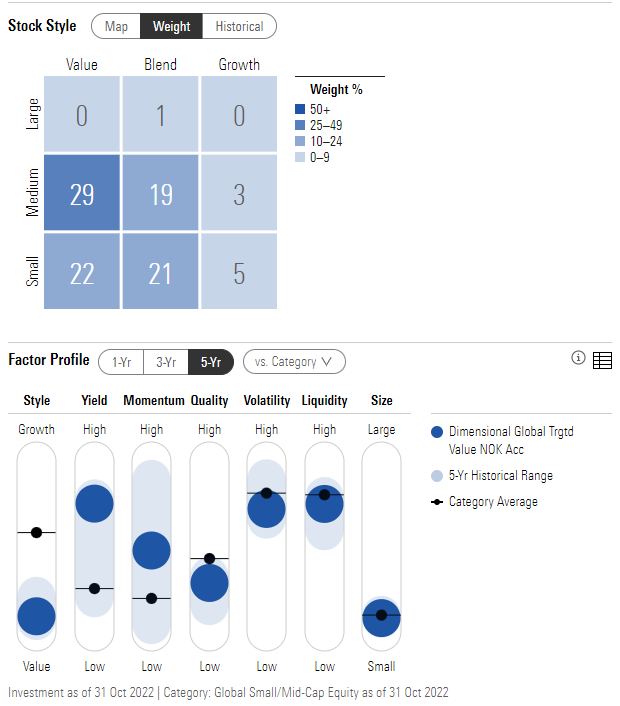Select the Historical stock style view
The width and height of the screenshot is (620, 706).
click(240, 26)
